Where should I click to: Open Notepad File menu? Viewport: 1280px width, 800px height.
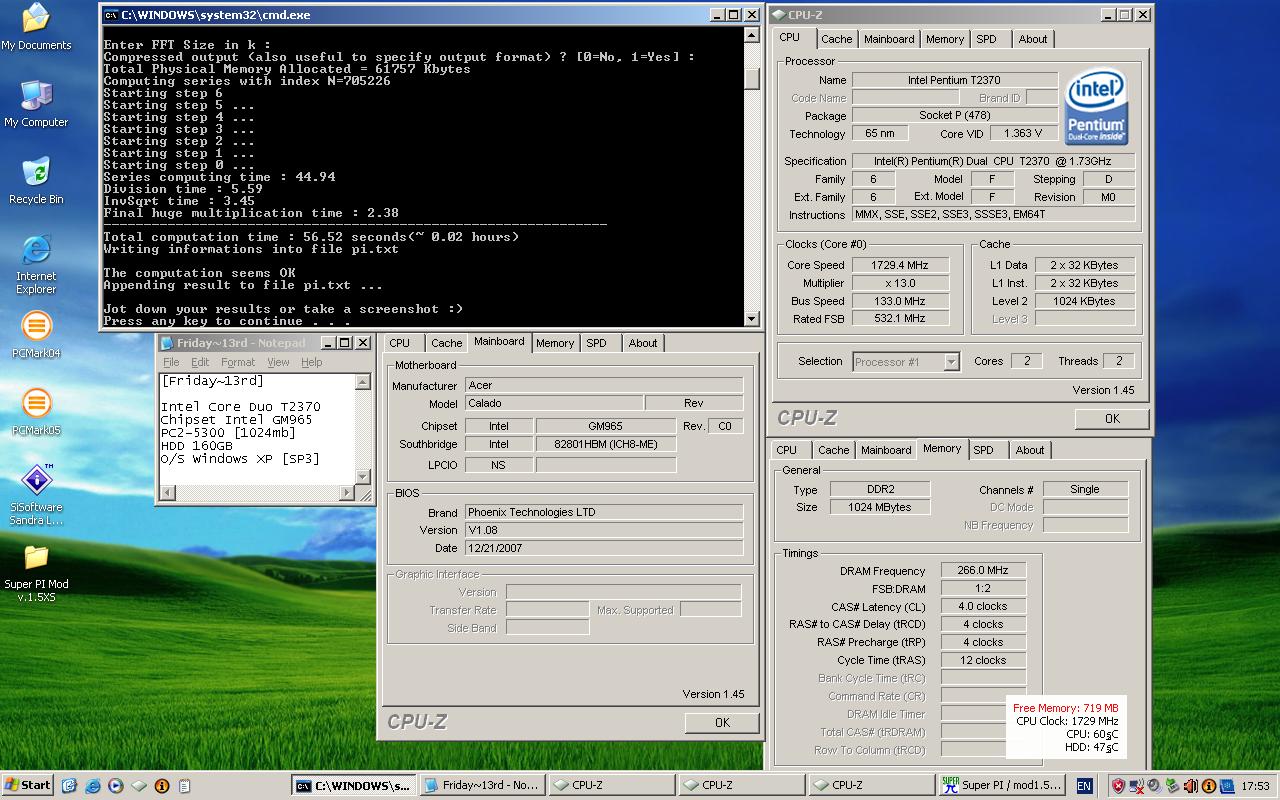[x=171, y=362]
